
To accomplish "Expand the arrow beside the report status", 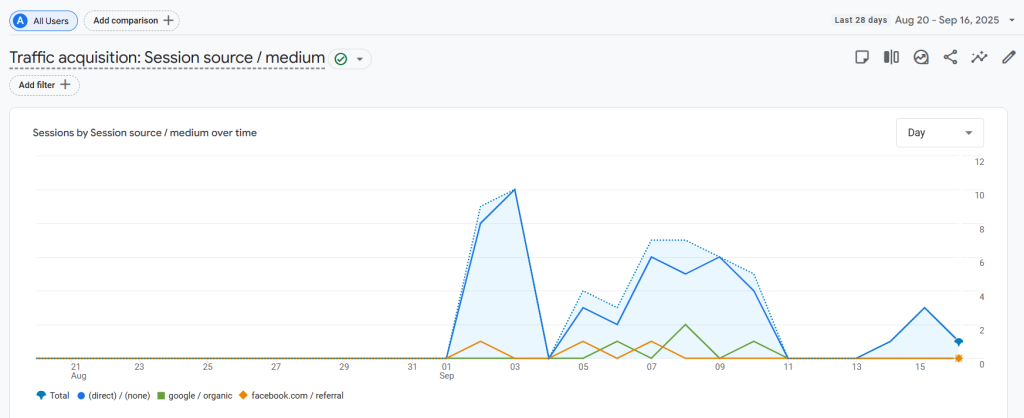I will click(360, 59).
